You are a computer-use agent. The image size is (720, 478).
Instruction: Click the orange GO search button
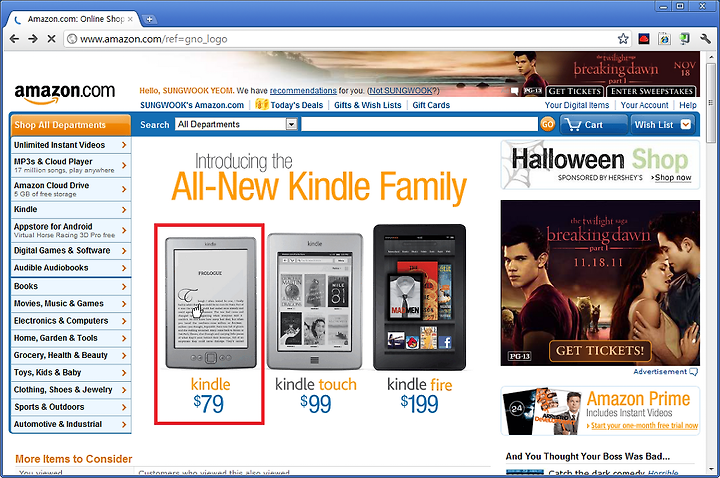click(547, 124)
